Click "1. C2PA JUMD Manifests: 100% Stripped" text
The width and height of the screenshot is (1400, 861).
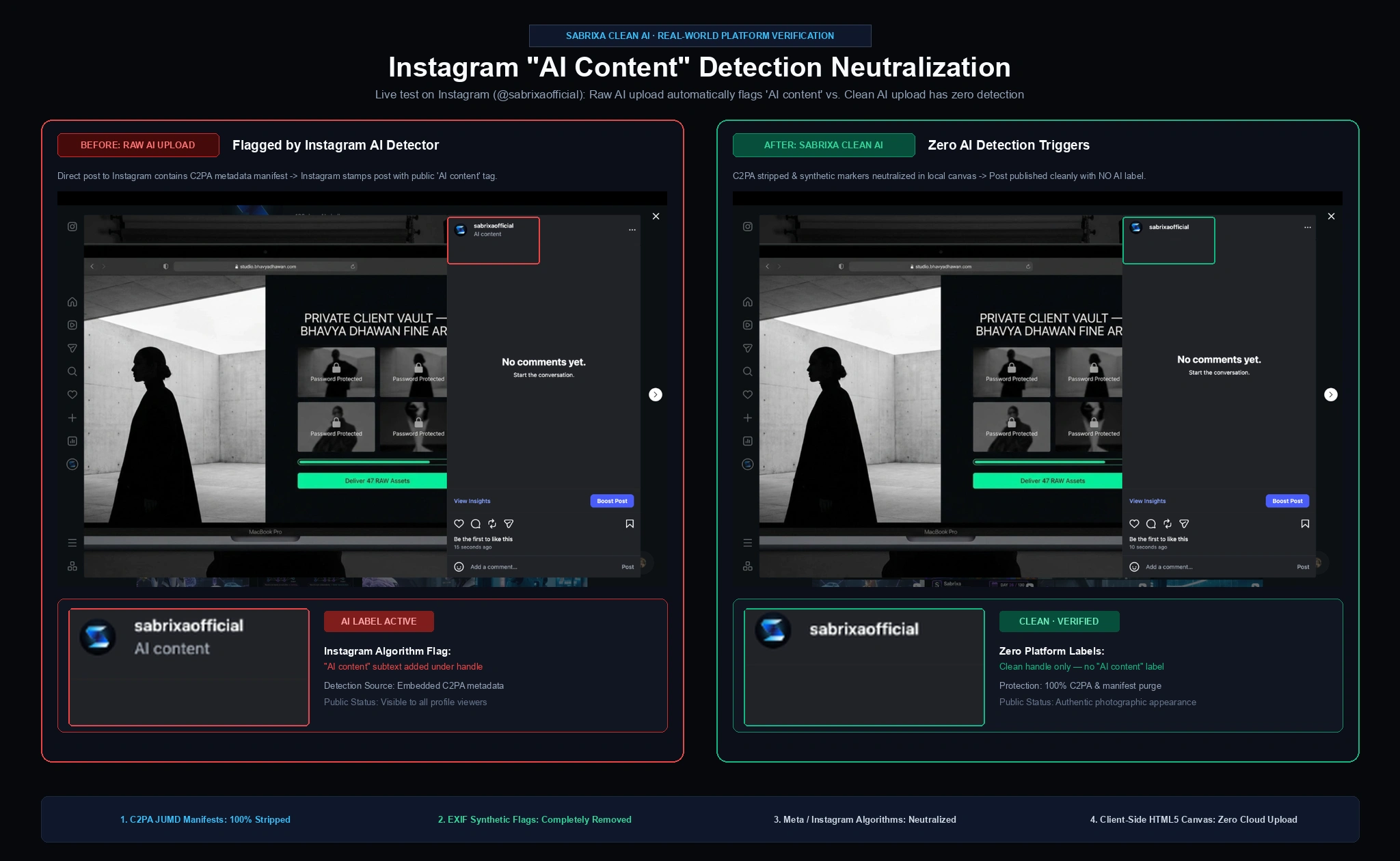205,820
